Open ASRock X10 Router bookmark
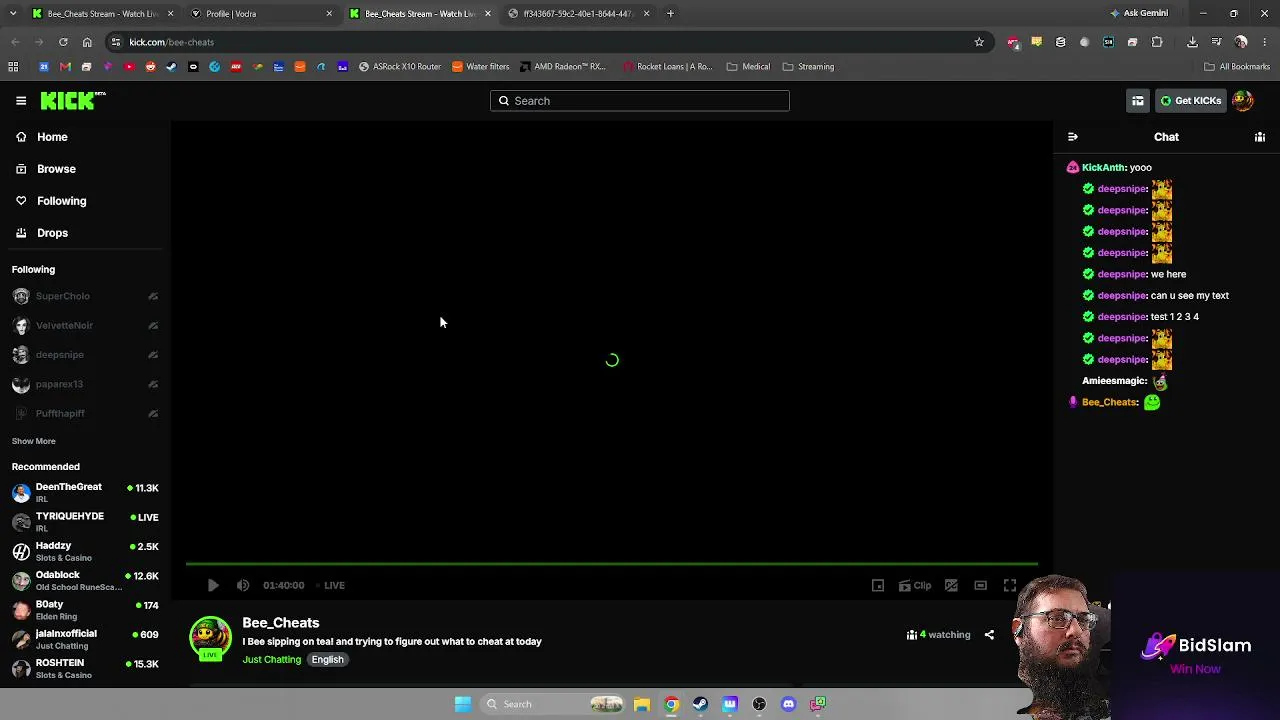Viewport: 1280px width, 720px height. tap(399, 67)
